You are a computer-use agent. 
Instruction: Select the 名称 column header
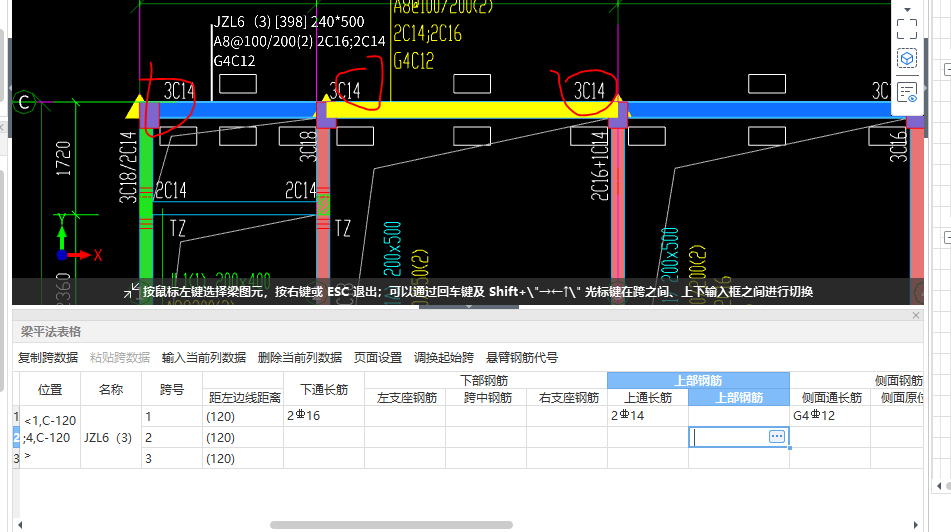click(x=111, y=389)
